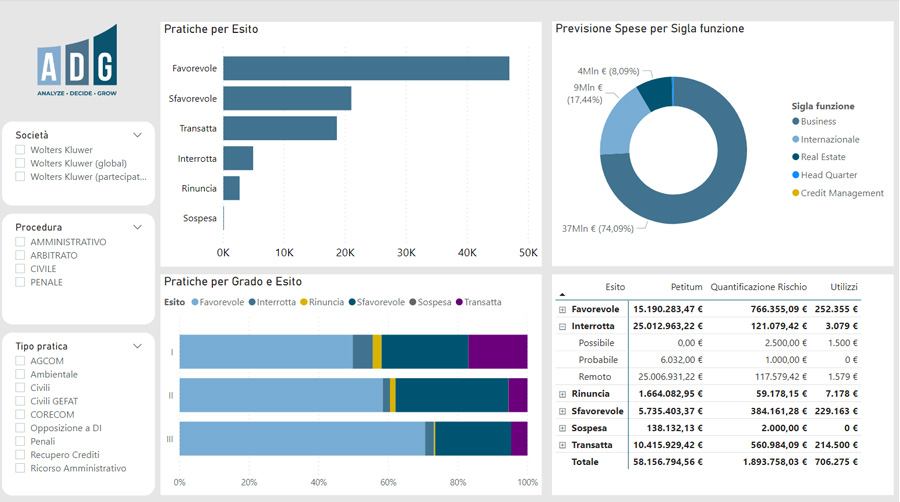Click the Rinuncia legend dot in Grado chart

(304, 302)
